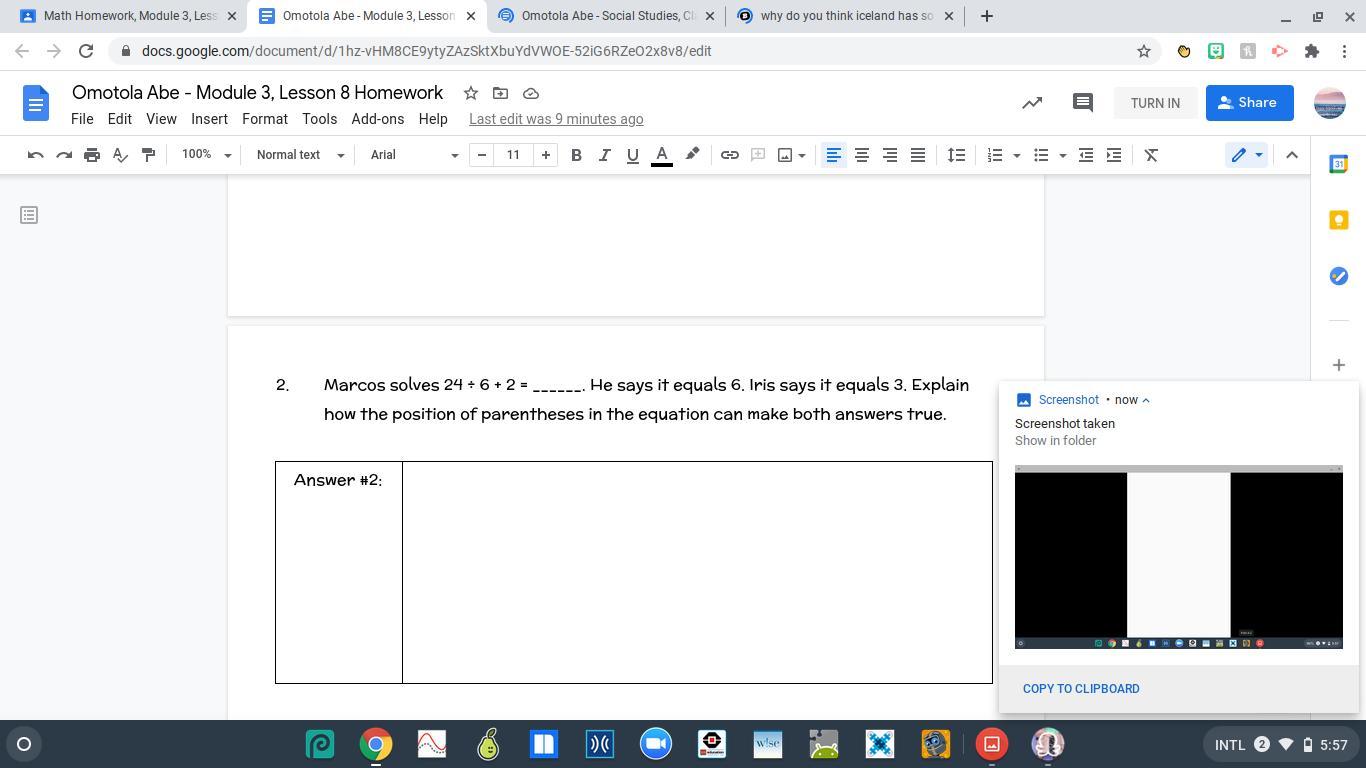
Task: Open the Insert menu
Action: click(x=209, y=119)
